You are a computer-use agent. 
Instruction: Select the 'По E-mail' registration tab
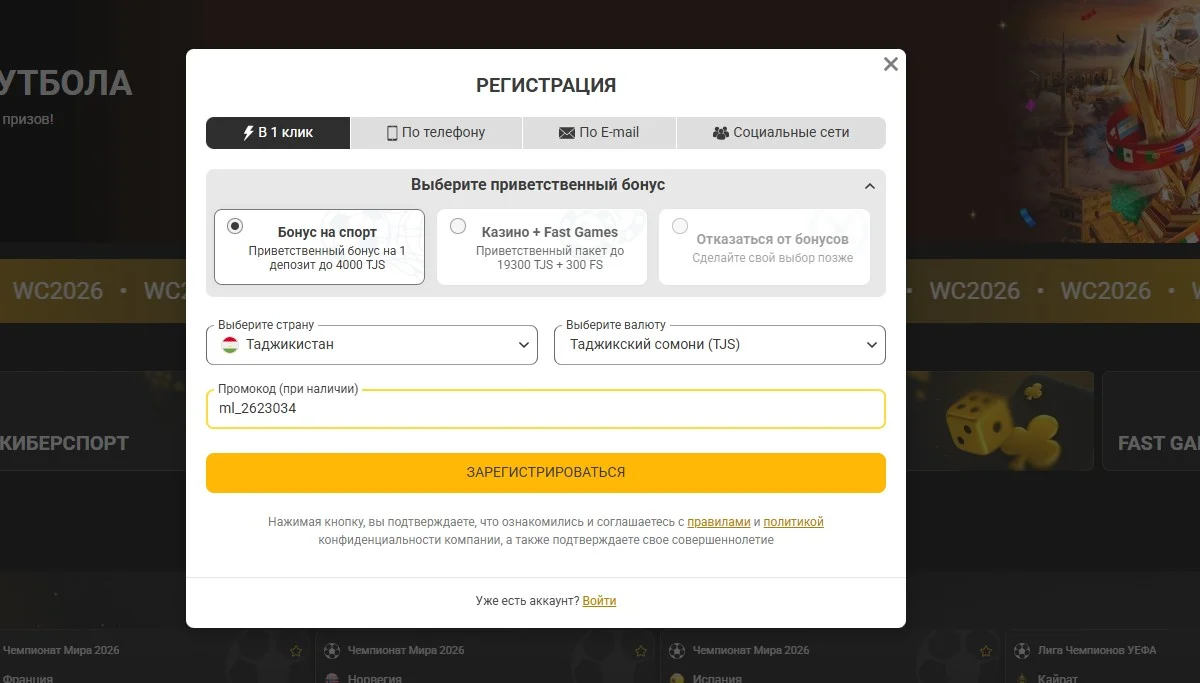point(599,132)
